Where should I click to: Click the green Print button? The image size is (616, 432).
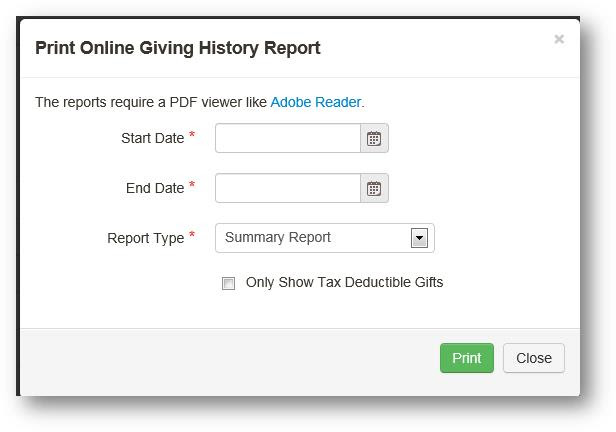click(467, 358)
